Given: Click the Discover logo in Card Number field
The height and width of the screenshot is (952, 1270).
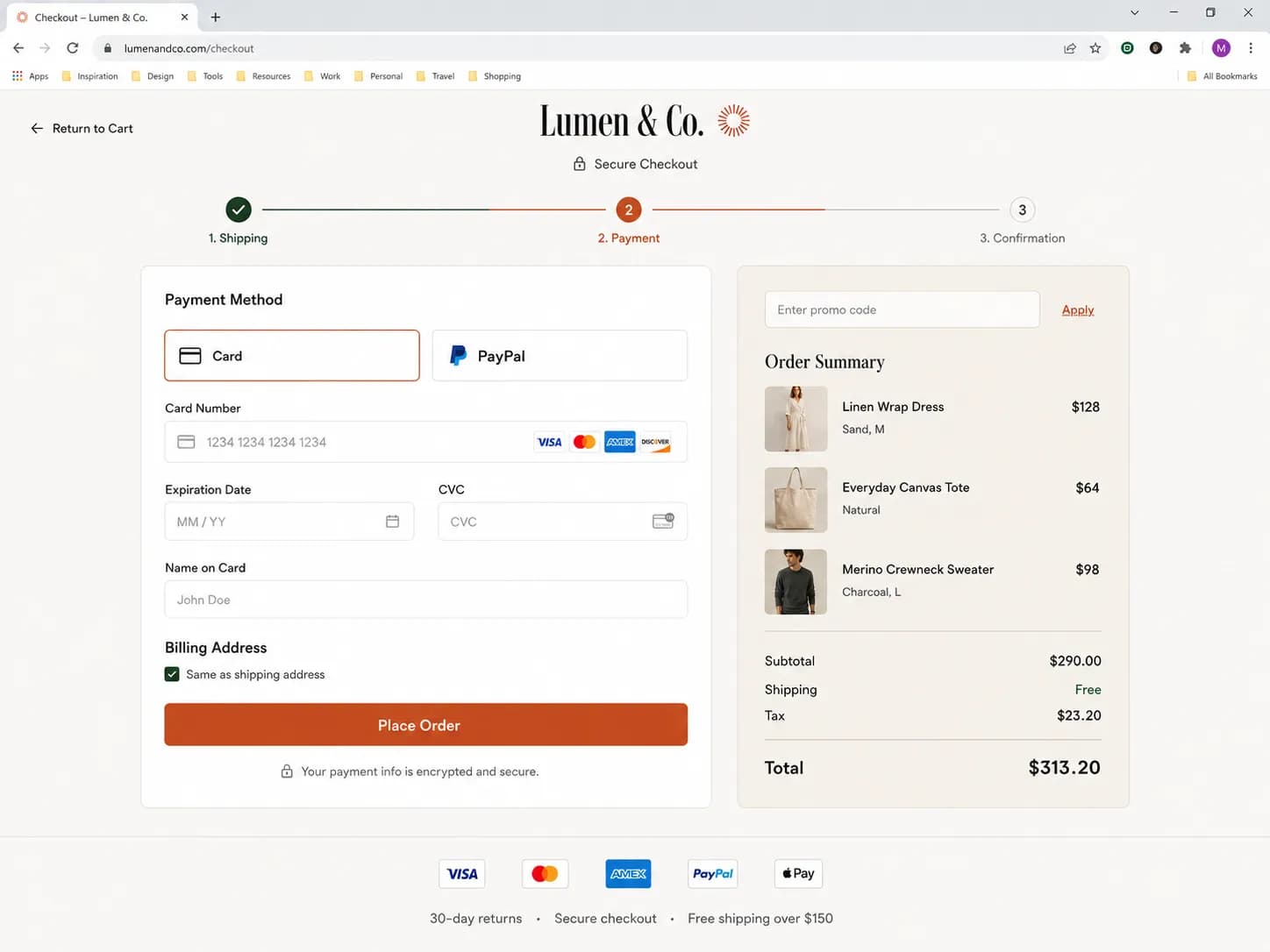Looking at the screenshot, I should tap(655, 443).
